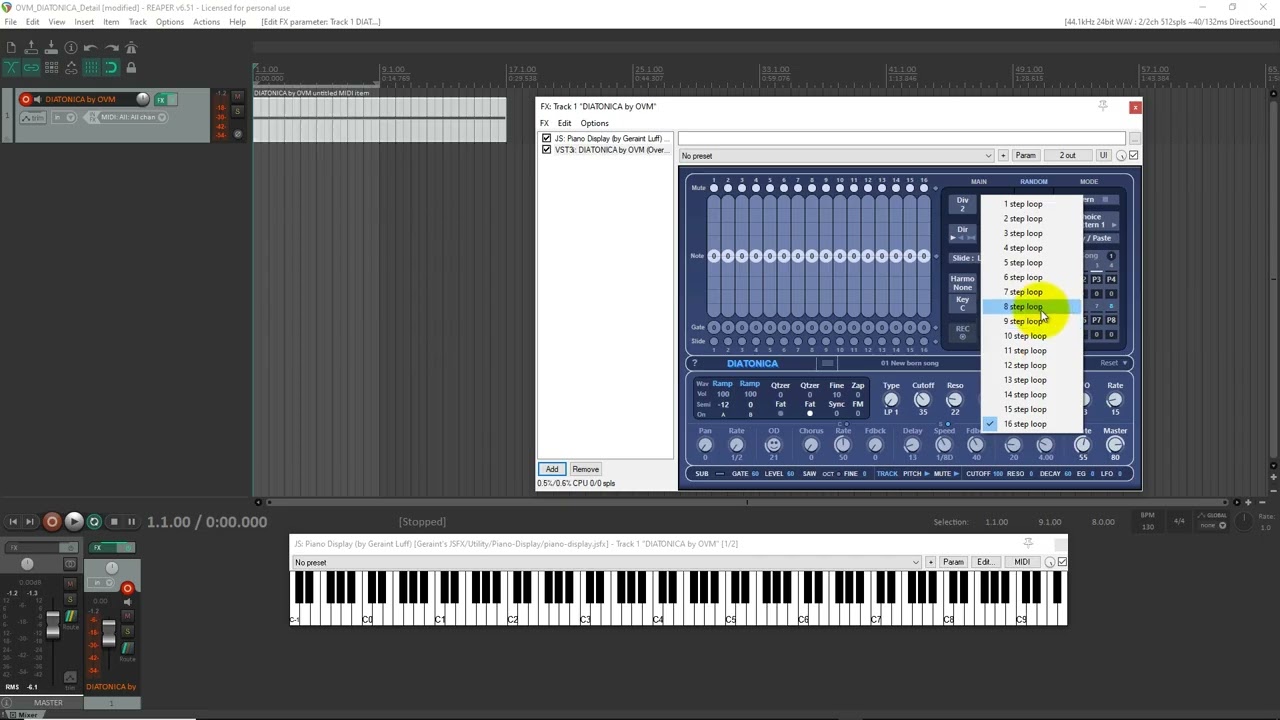Click the transport Record button
Screen dimensions: 1280x720
52,521
